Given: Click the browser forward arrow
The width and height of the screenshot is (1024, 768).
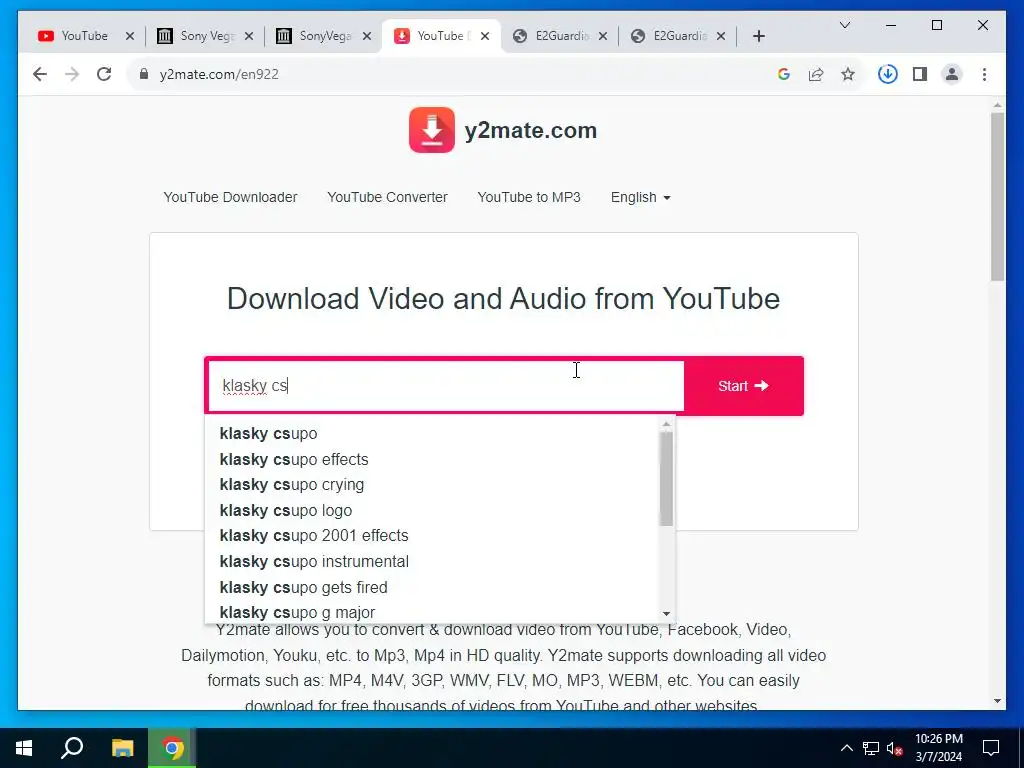Looking at the screenshot, I should tap(72, 74).
